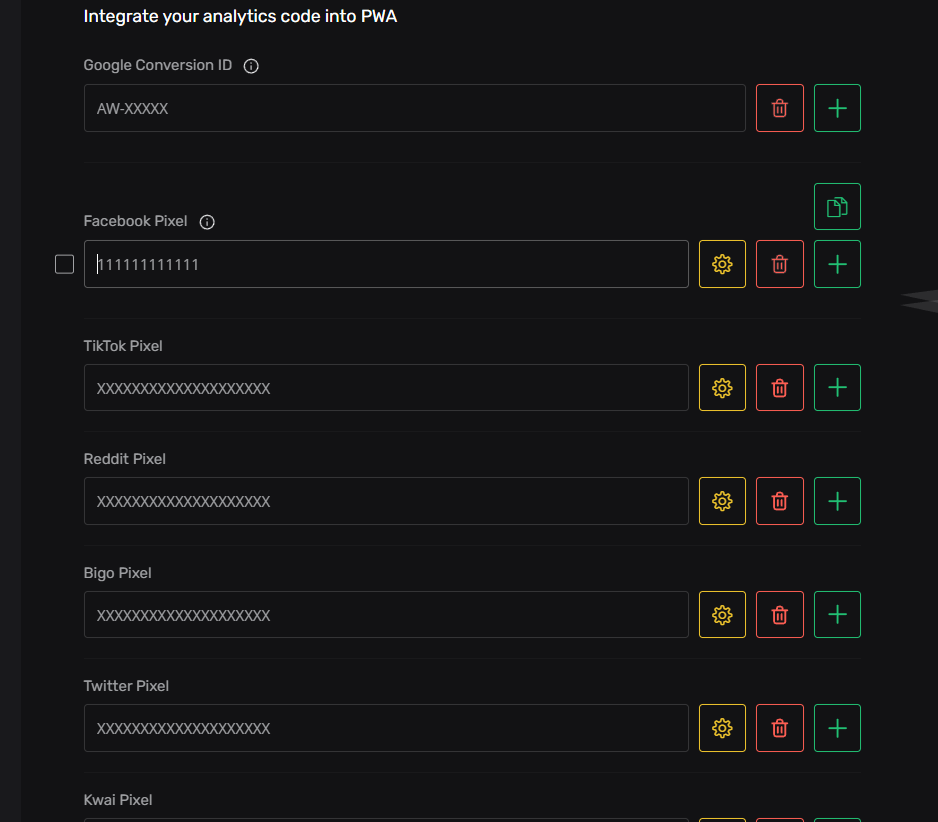Viewport: 938px width, 822px height.
Task: Delete the Facebook Pixel entry
Action: [780, 264]
